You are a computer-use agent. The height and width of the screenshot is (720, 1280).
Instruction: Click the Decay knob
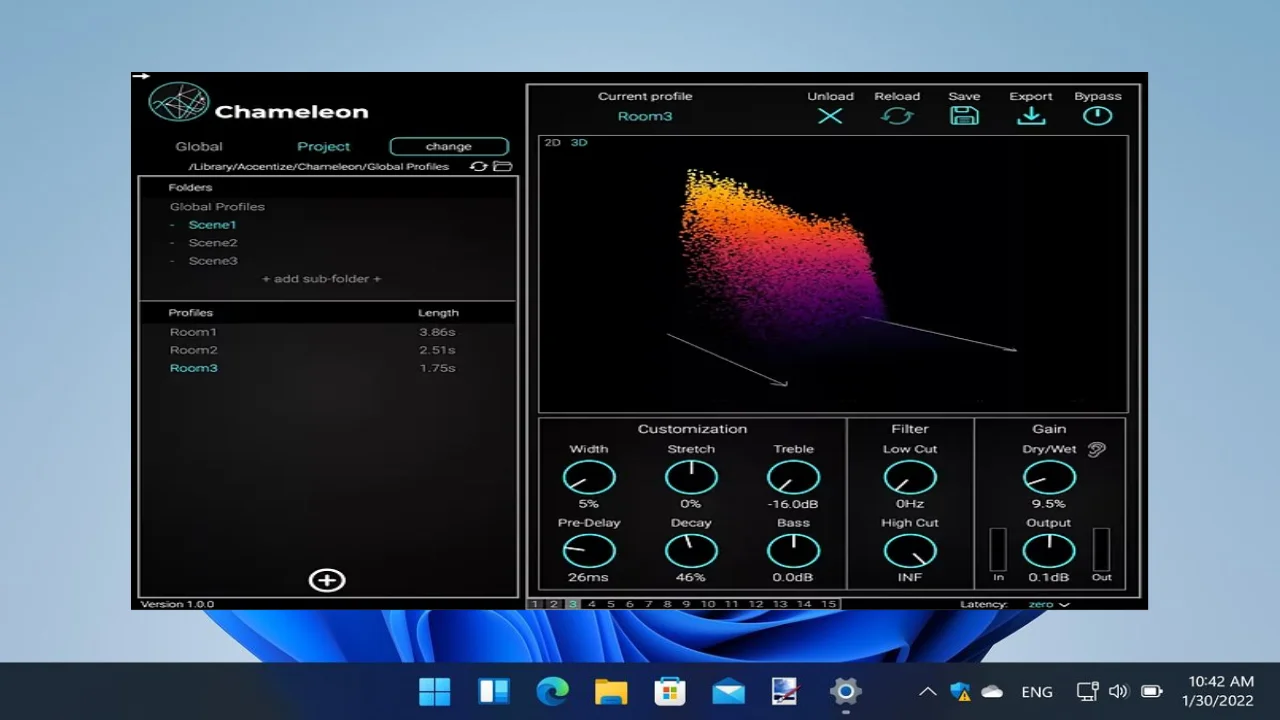pyautogui.click(x=691, y=551)
